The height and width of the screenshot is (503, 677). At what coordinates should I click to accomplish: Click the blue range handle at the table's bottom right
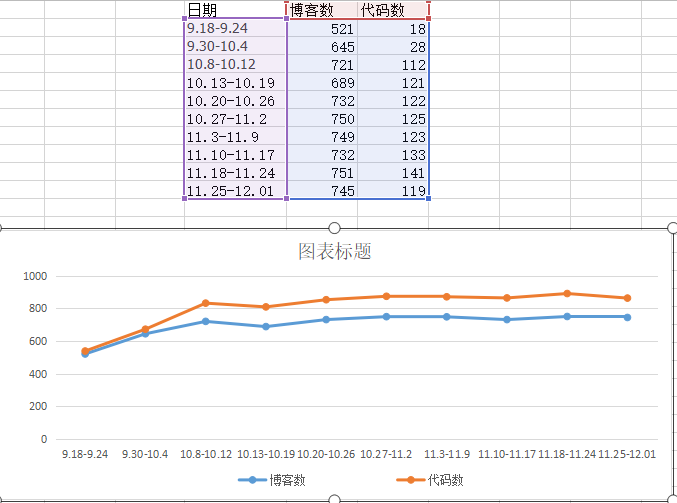(x=428, y=199)
